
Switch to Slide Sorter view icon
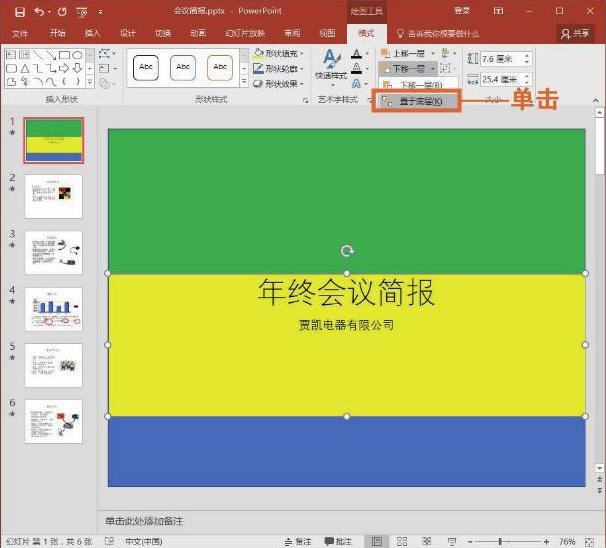pos(402,542)
